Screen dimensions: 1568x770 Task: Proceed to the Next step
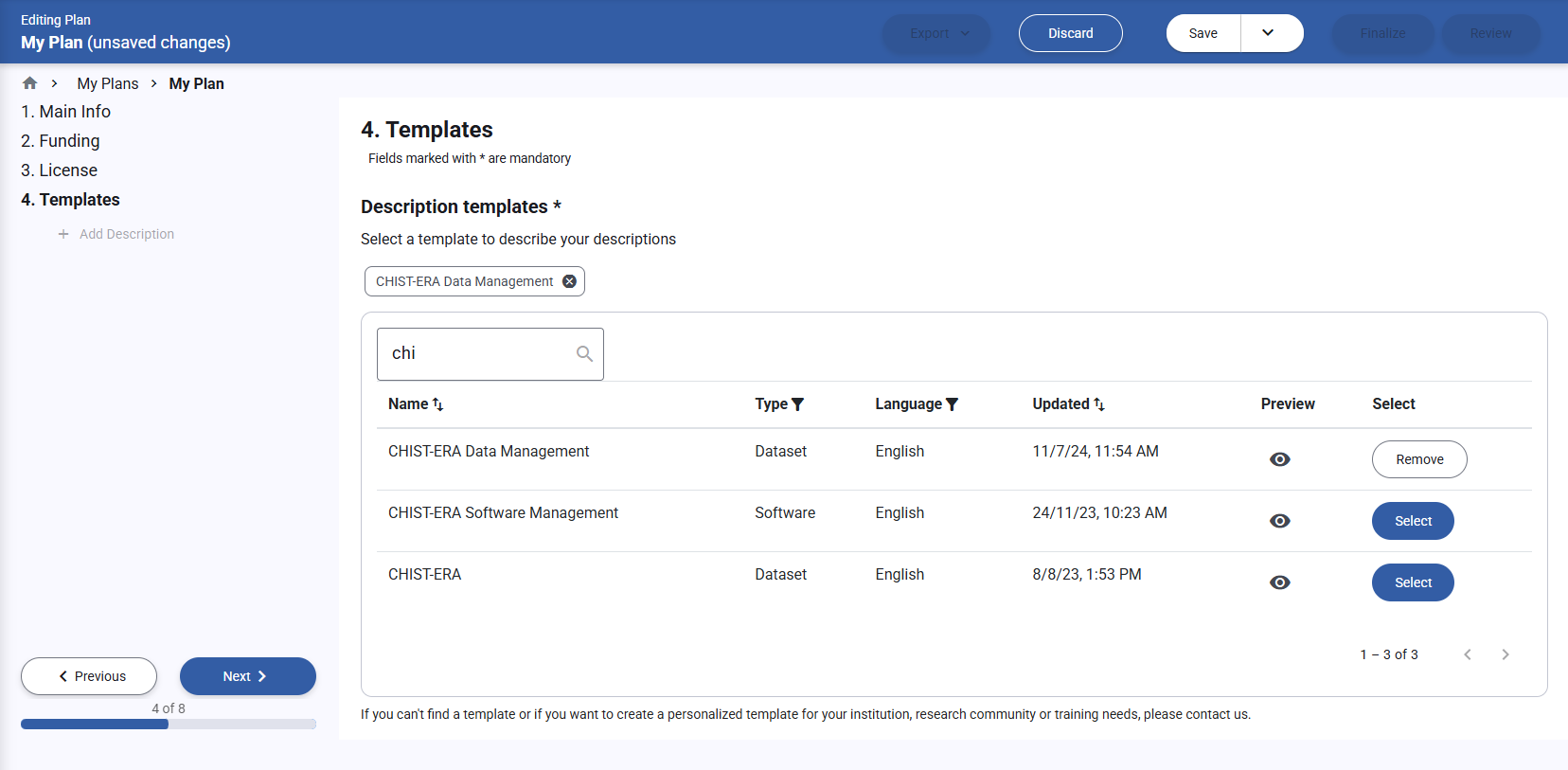tap(248, 676)
